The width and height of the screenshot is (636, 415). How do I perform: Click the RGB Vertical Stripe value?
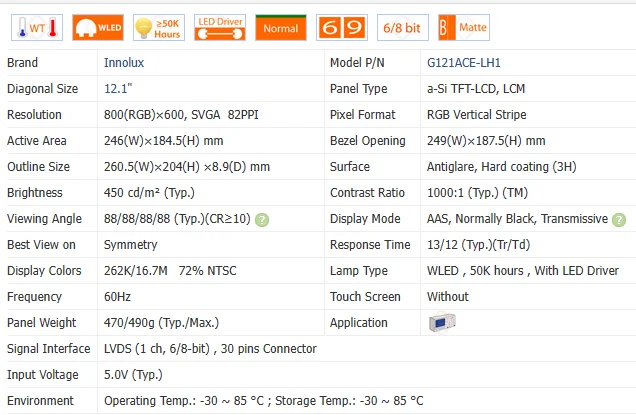(x=477, y=115)
